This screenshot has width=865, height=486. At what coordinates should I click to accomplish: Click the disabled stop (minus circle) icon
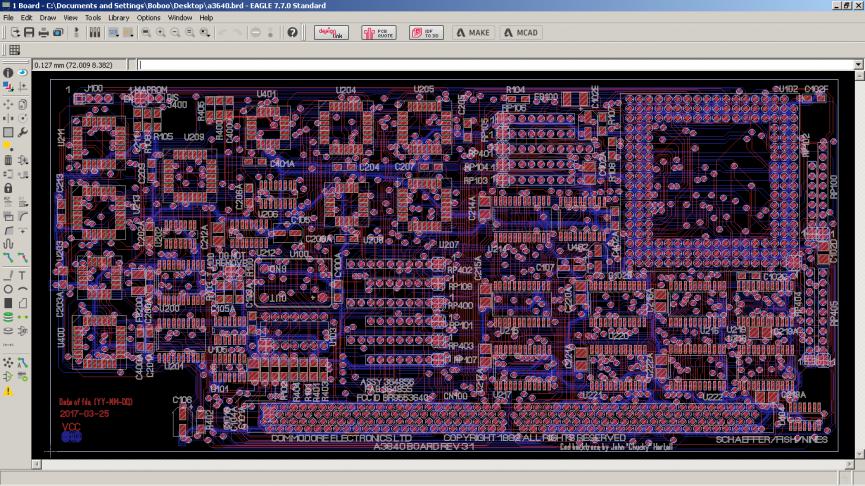[x=255, y=33]
